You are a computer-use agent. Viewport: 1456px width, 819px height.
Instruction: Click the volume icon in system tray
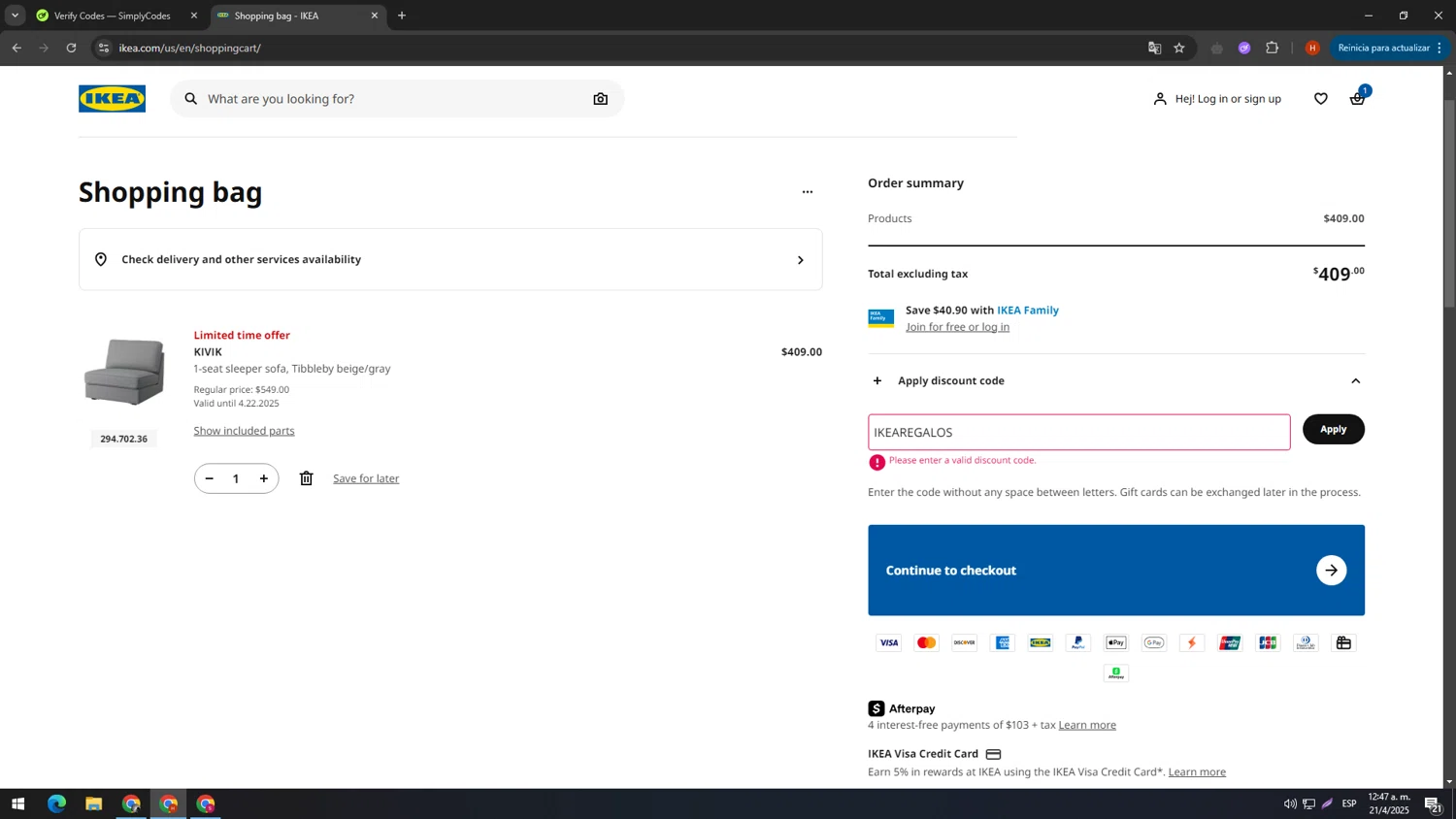1290,803
